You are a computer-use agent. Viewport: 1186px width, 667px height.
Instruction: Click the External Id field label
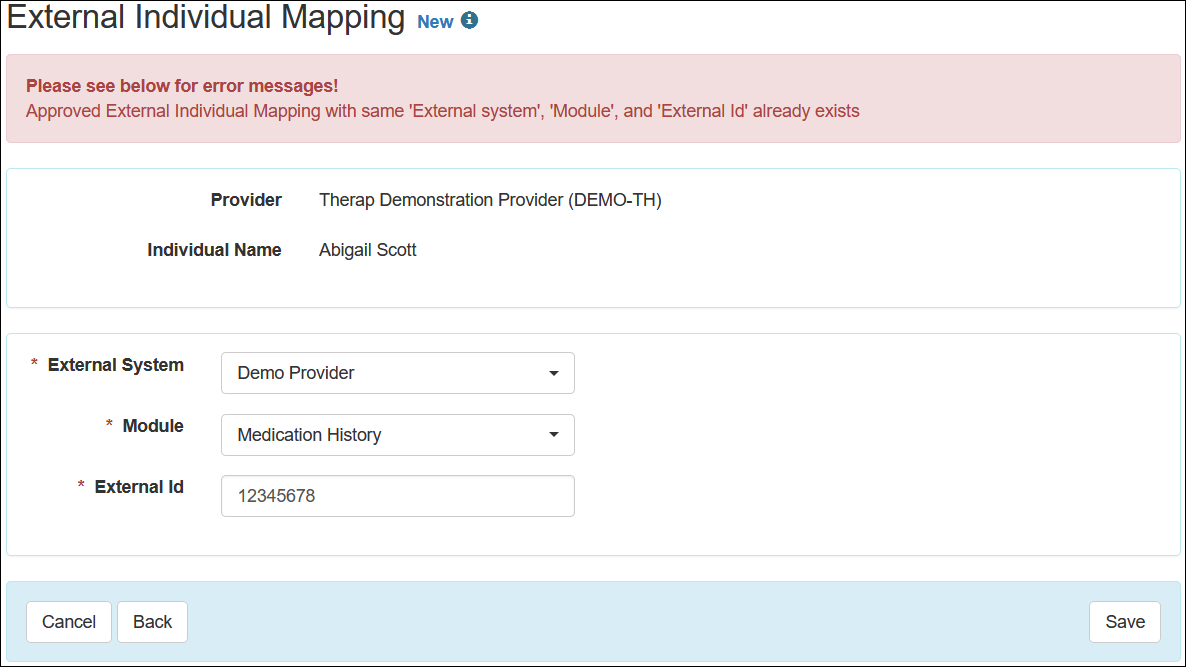click(139, 487)
